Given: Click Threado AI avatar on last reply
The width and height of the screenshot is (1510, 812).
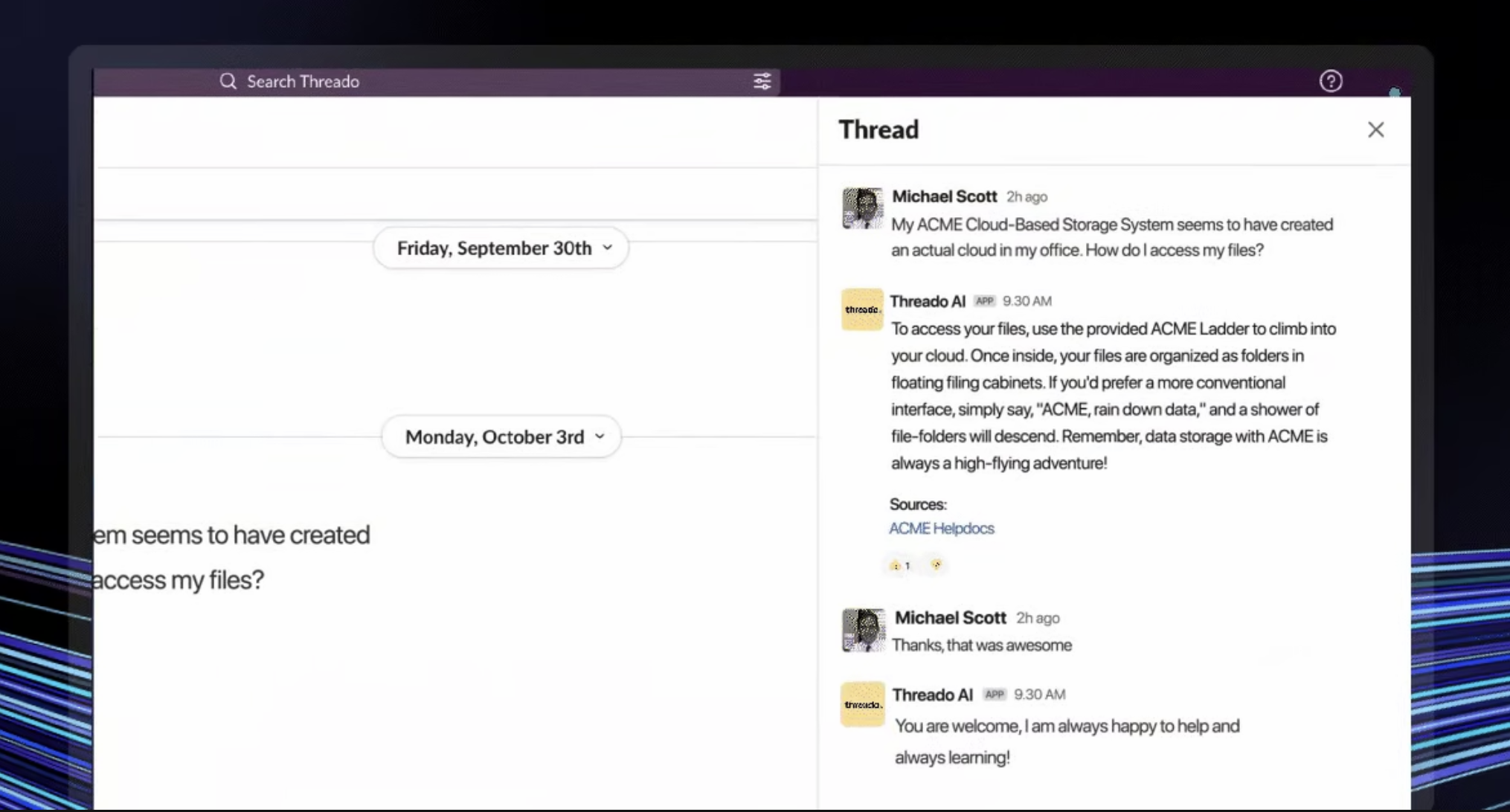Looking at the screenshot, I should [863, 703].
